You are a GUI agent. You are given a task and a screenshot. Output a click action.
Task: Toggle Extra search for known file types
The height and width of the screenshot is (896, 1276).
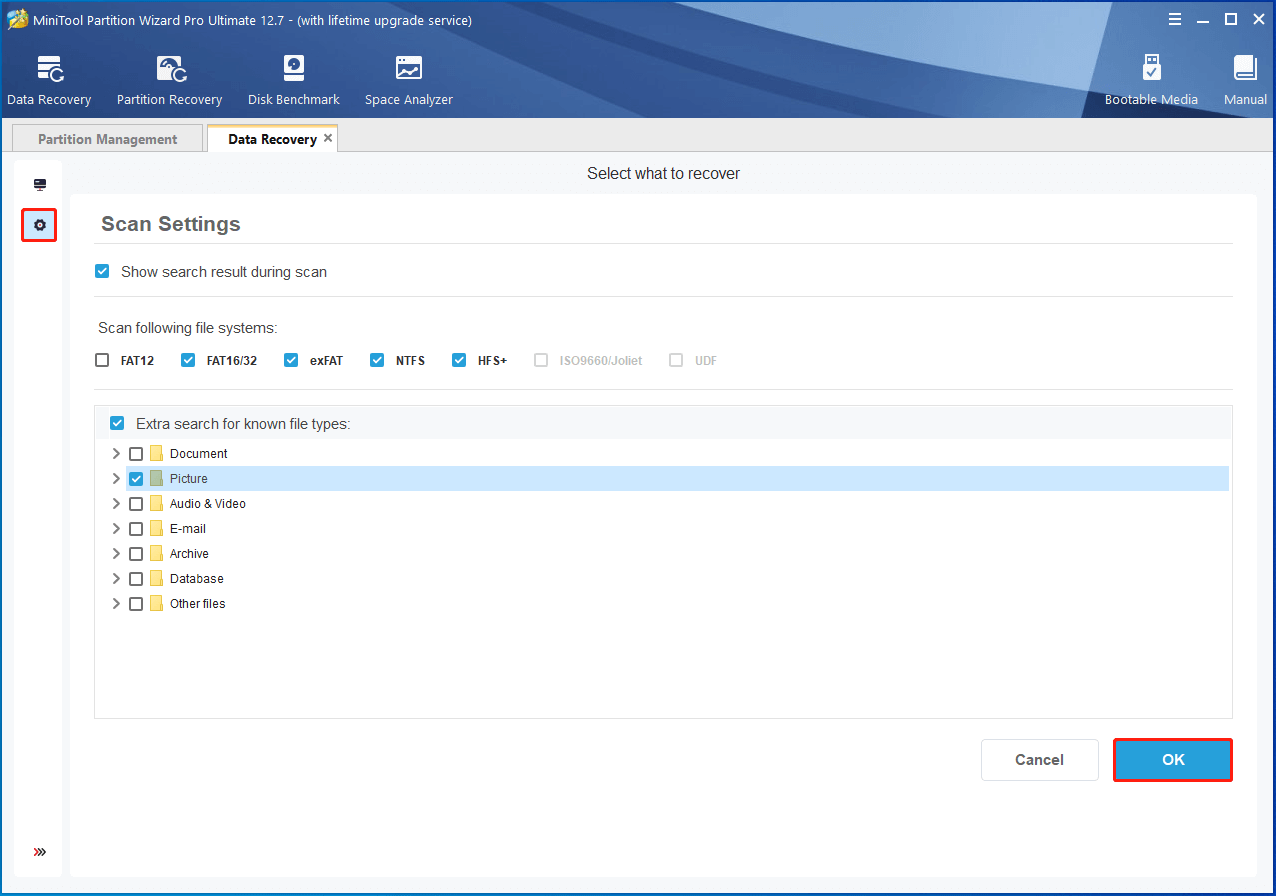coord(117,423)
